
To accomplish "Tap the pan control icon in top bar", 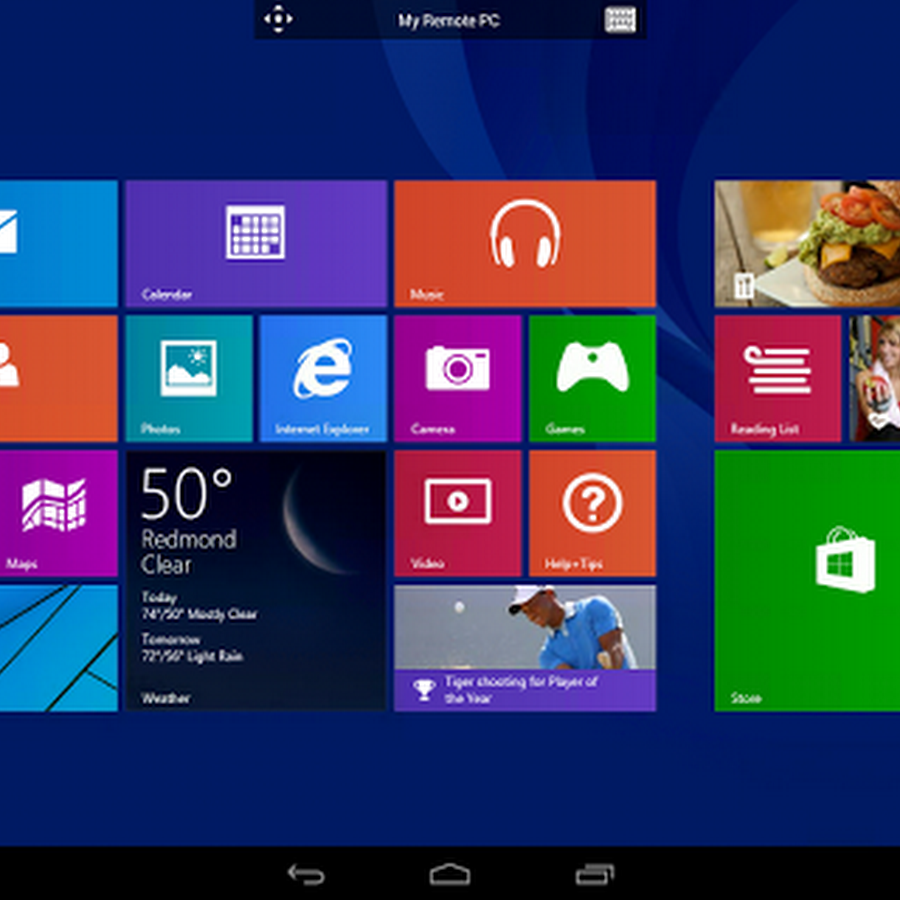I will [278, 19].
